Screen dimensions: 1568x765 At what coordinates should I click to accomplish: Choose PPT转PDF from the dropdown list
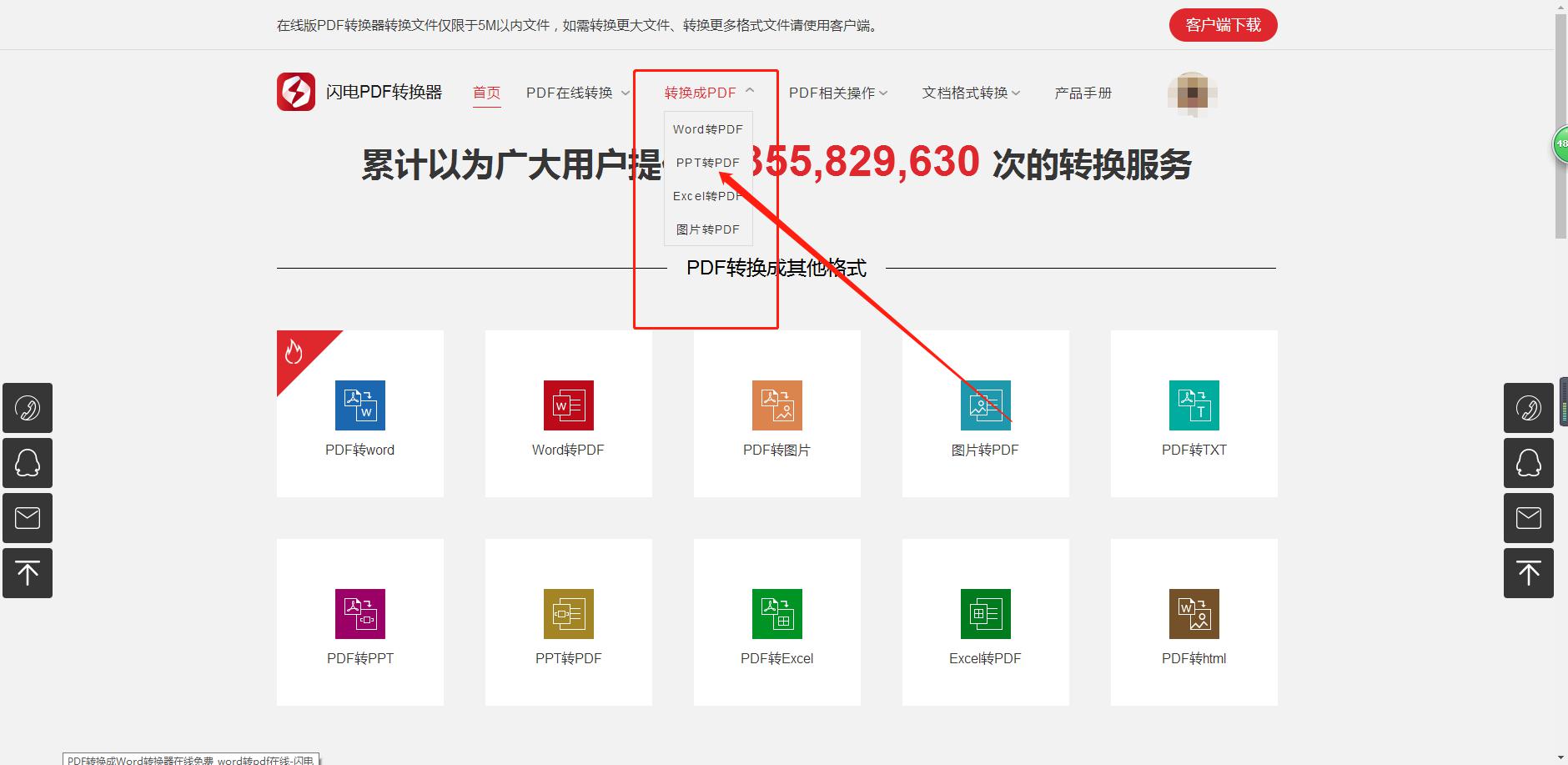707,163
